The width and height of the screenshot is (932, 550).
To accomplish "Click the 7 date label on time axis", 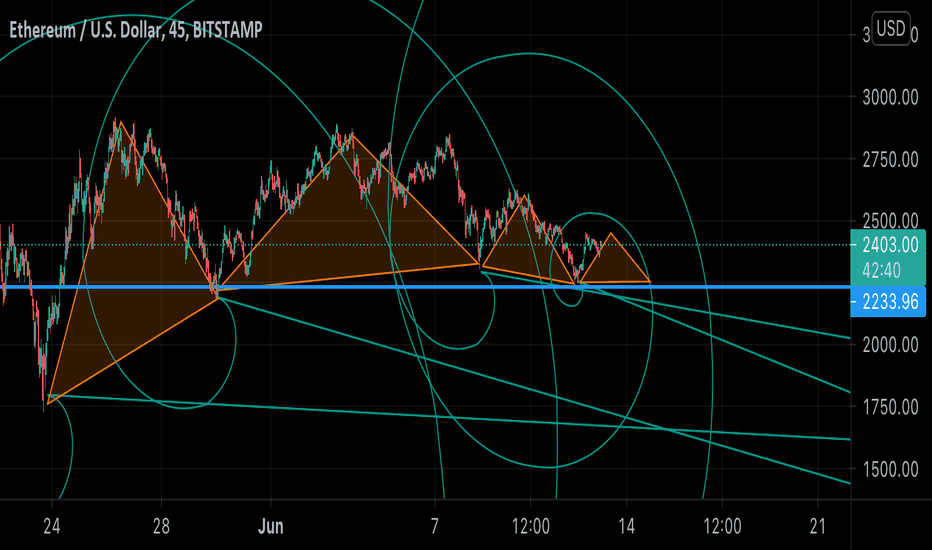I will point(435,526).
